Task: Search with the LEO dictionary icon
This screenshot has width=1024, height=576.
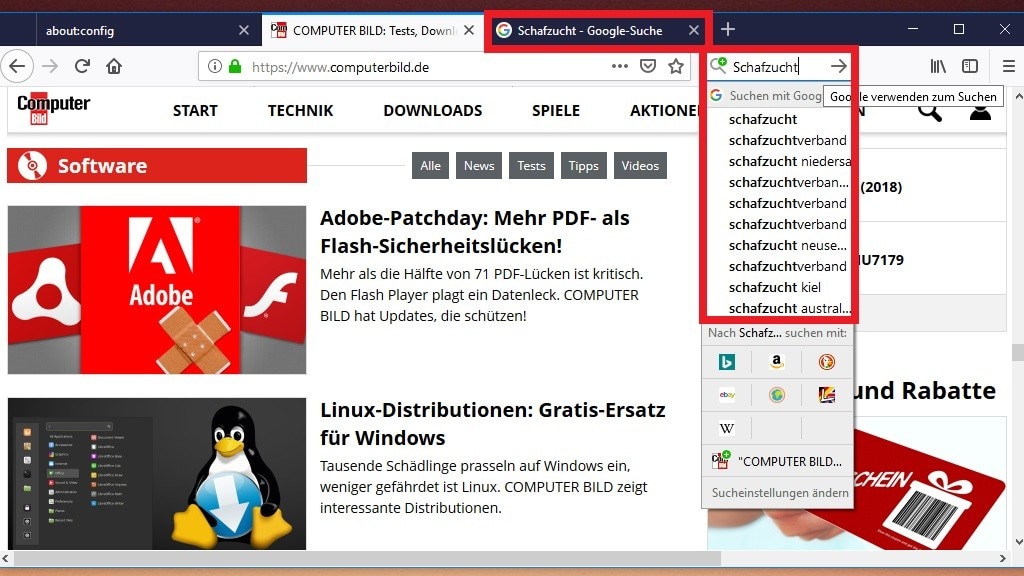Action: pos(827,394)
